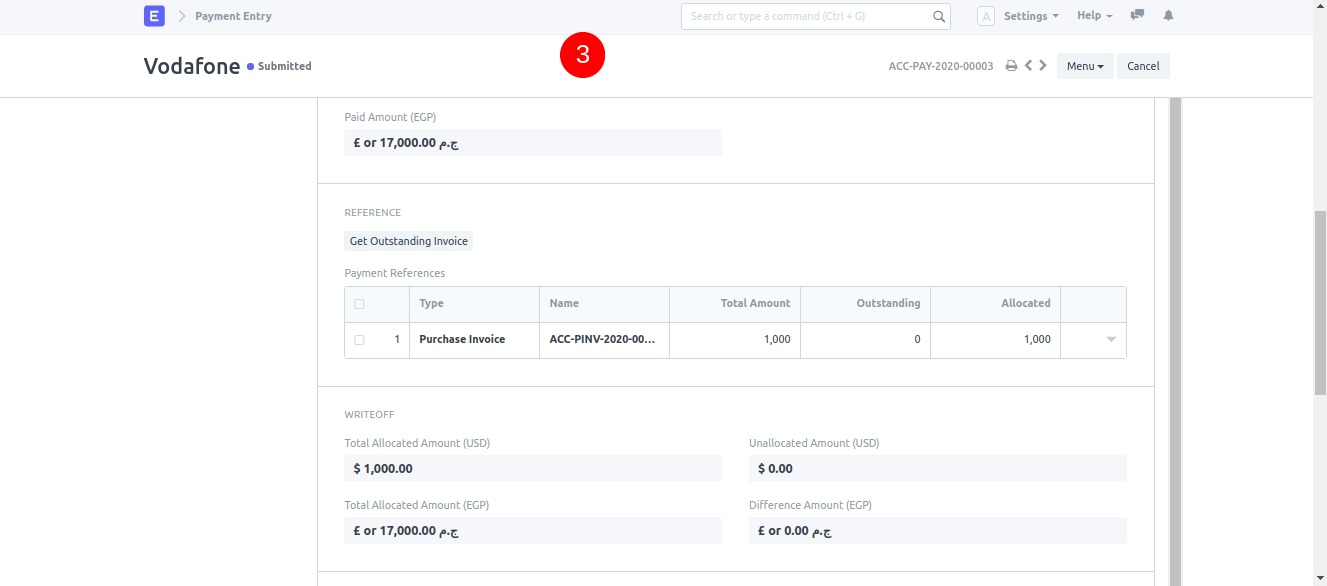Image resolution: width=1327 pixels, height=586 pixels.
Task: Click the Name column header
Action: tap(604, 304)
